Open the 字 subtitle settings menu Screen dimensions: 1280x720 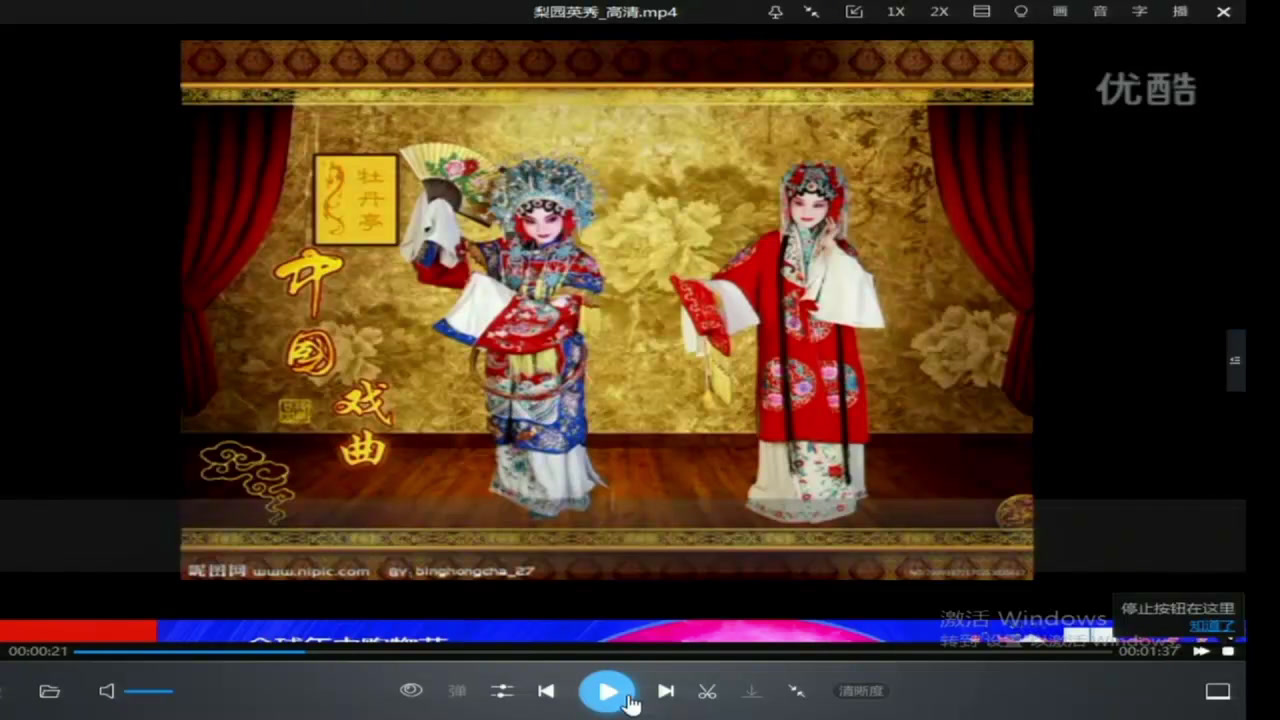(1140, 12)
